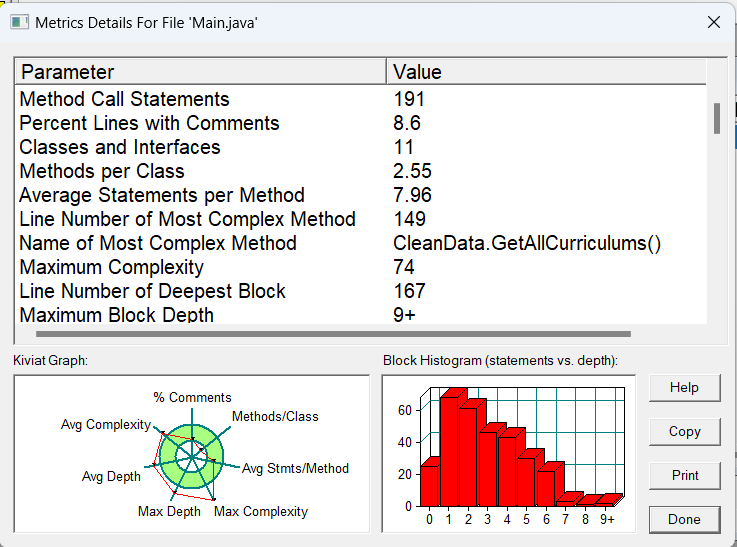
Task: Select the Classes and Interfaces row
Action: [x=120, y=147]
